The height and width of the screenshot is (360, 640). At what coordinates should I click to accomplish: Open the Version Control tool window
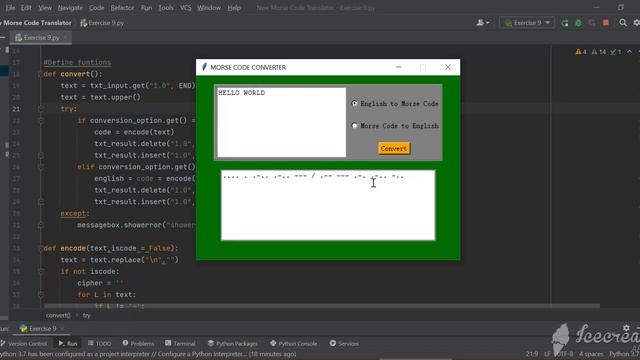24,343
